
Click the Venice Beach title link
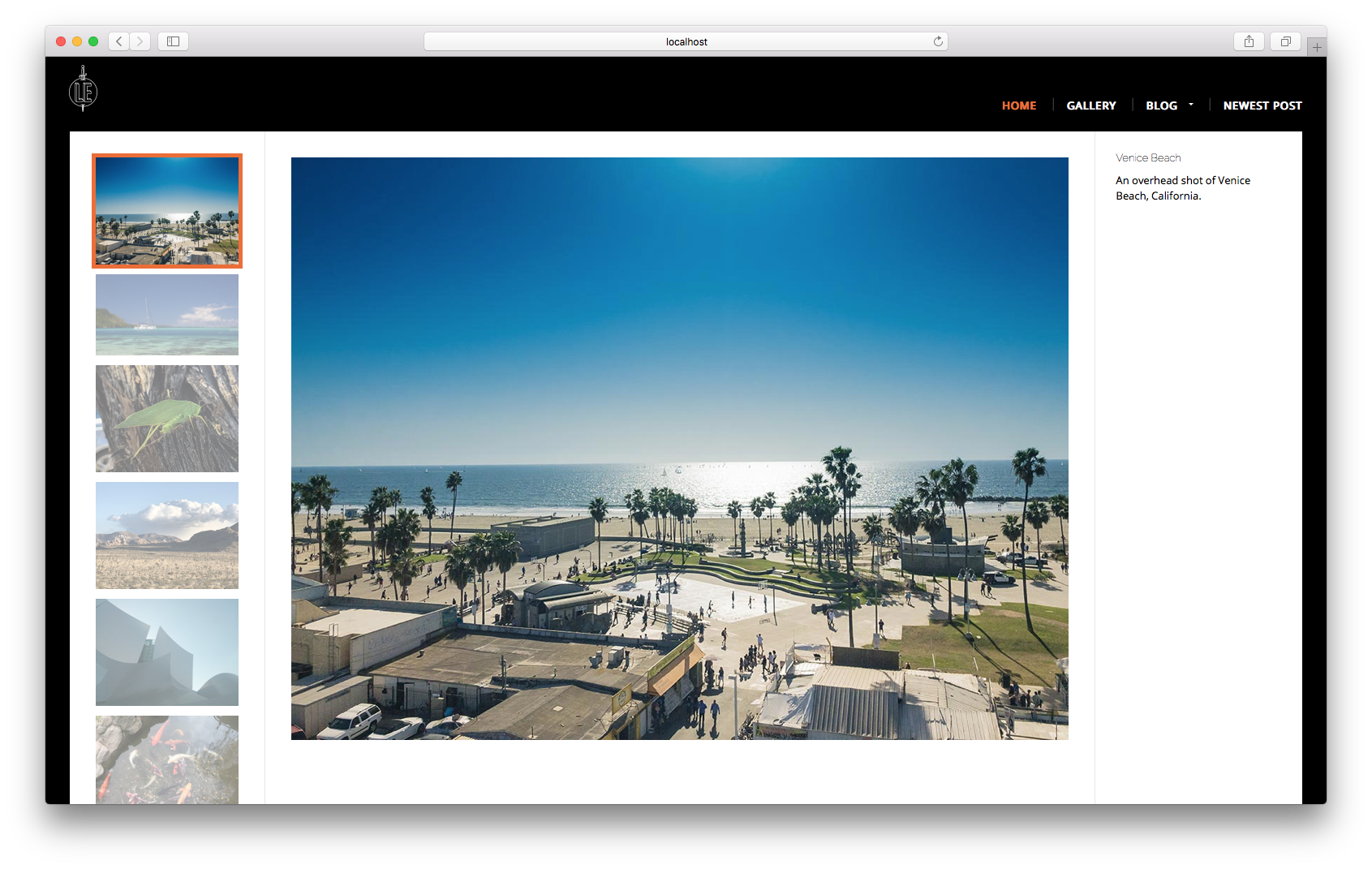point(1148,158)
